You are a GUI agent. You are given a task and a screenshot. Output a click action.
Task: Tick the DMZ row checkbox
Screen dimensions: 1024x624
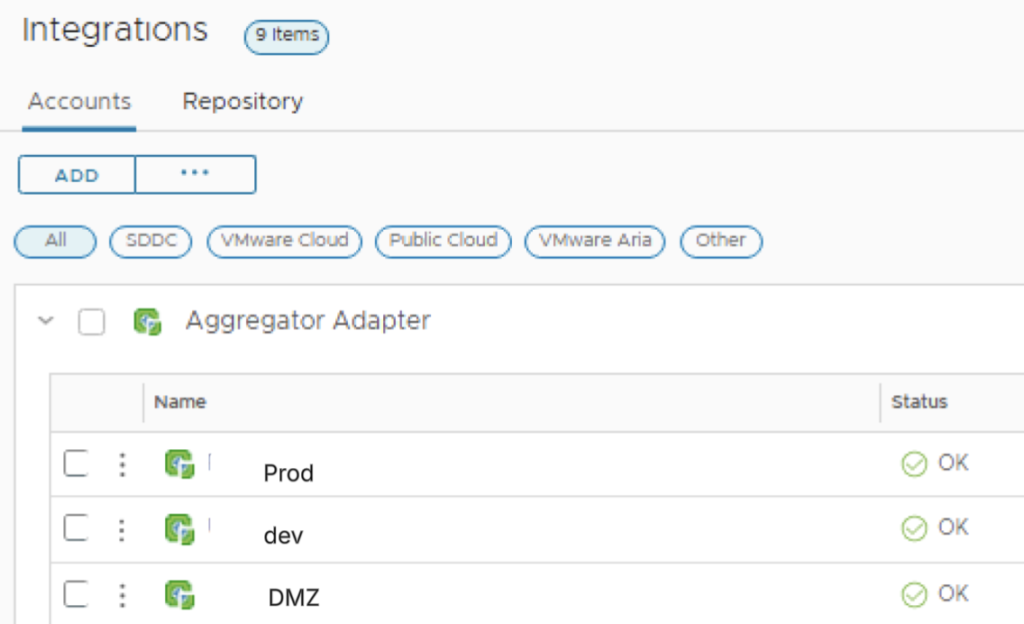pos(76,594)
